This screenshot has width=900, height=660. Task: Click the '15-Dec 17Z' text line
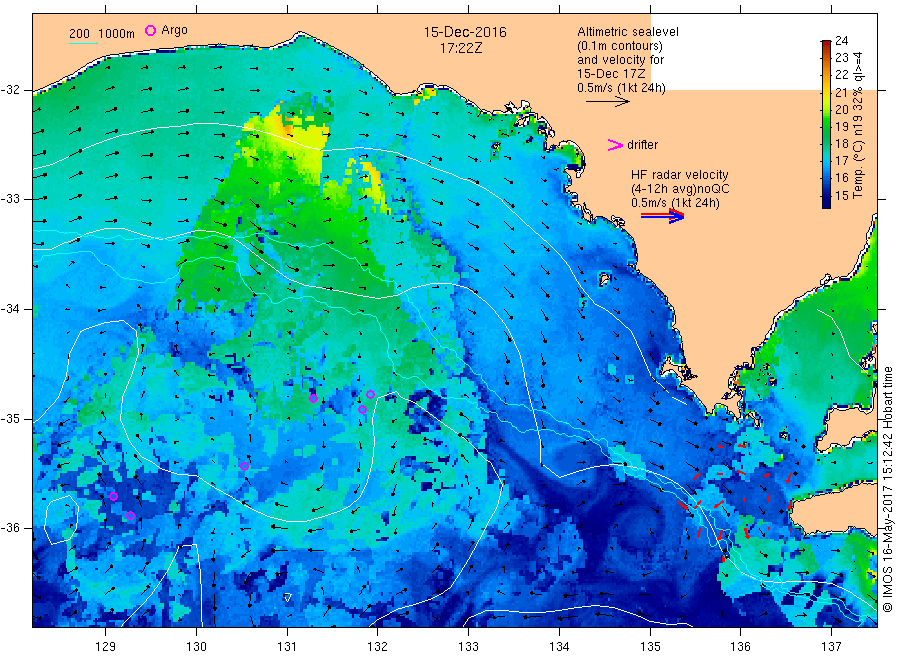click(x=611, y=73)
